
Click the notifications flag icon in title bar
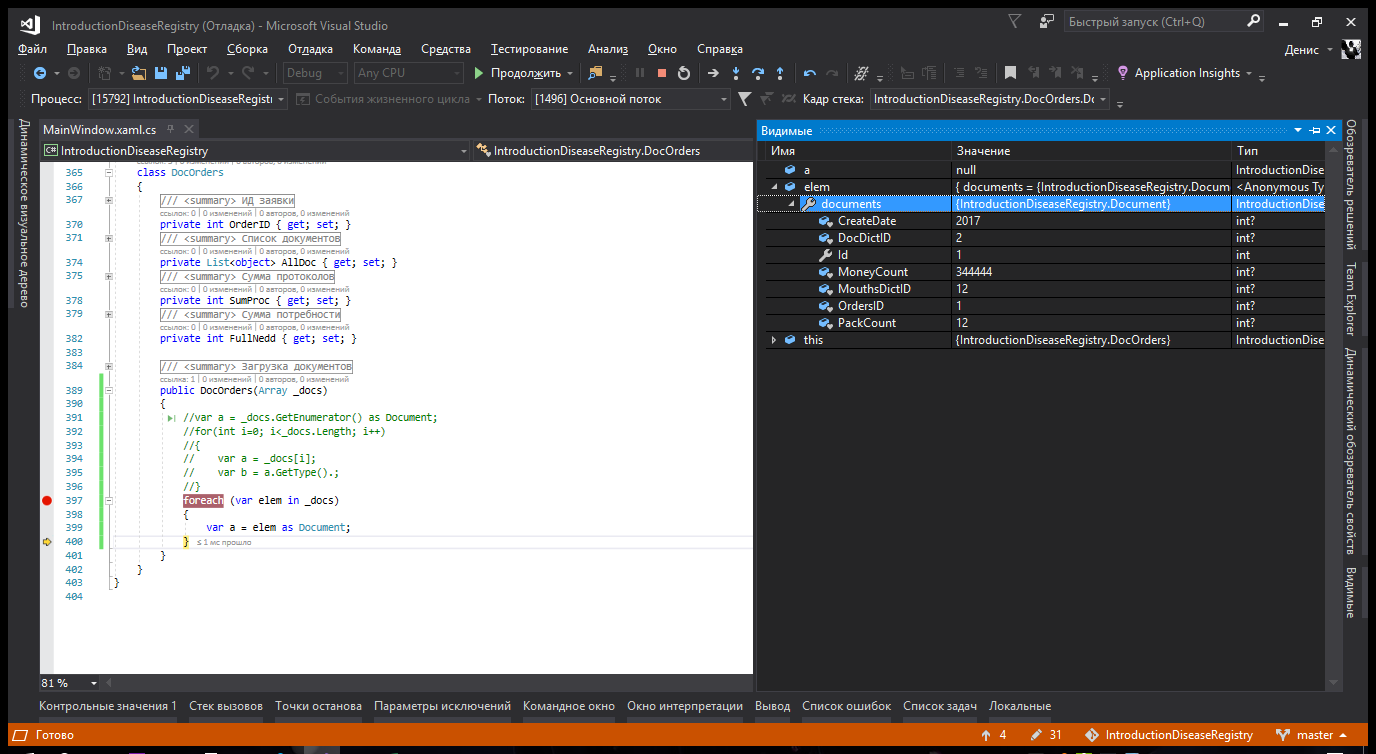[1015, 21]
